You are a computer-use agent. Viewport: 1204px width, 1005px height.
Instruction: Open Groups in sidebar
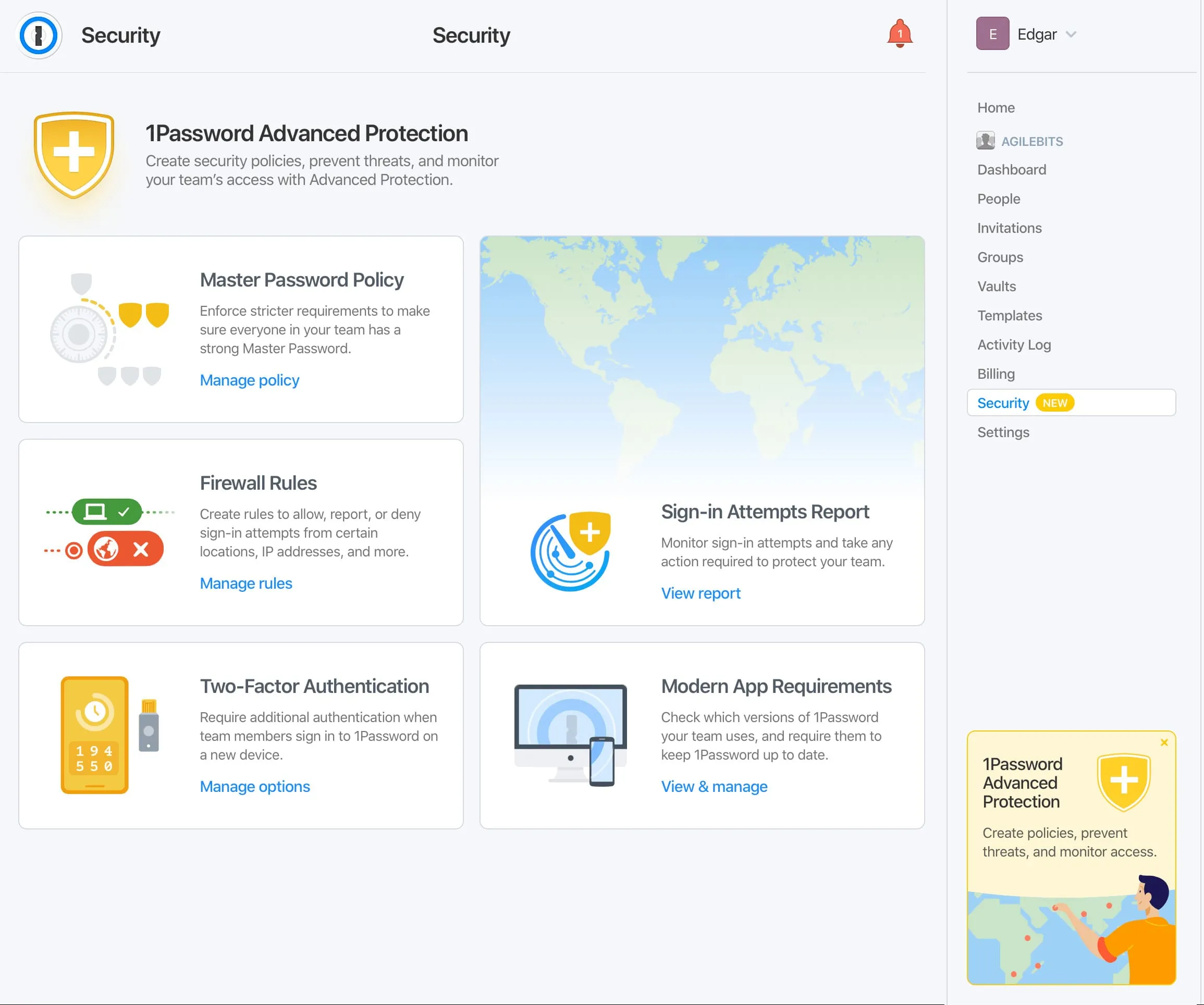[x=1000, y=257]
